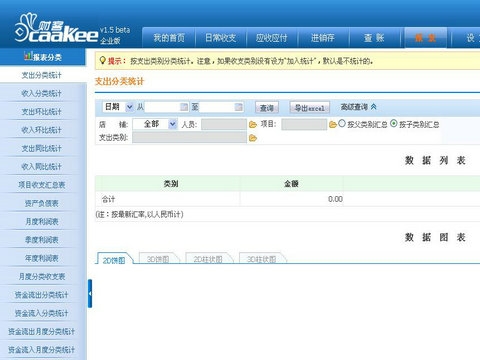The image size is (480, 360).
Task: Click the folder icon next to 支出类别 field
Action: pyautogui.click(x=253, y=138)
